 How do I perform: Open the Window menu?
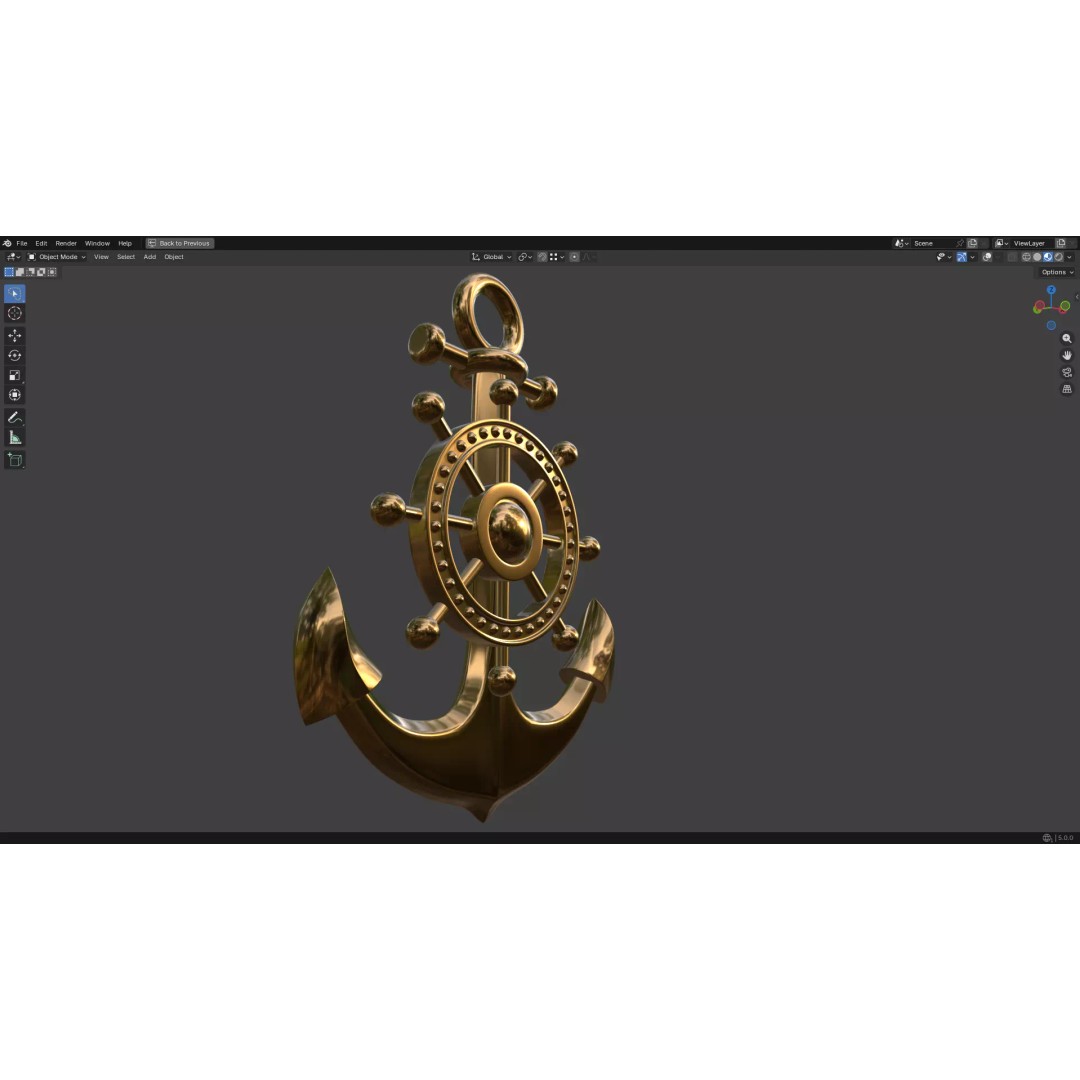click(x=97, y=243)
